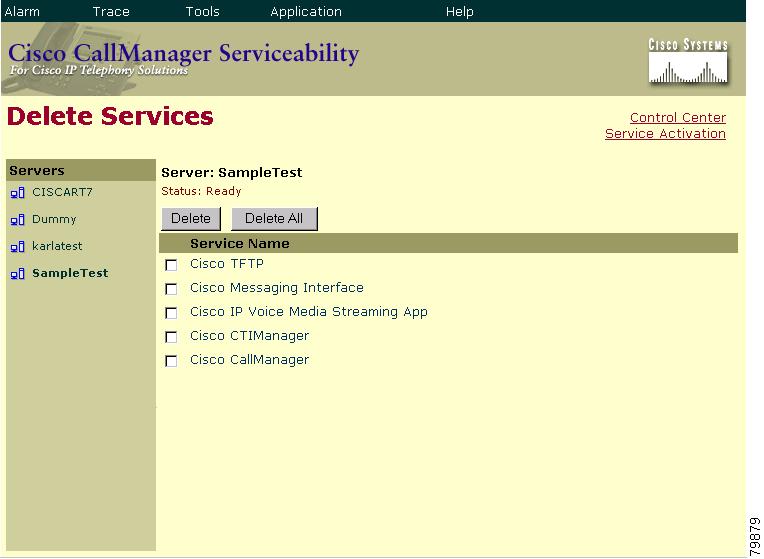Click the server icon beside SampleTest
This screenshot has width=764, height=559.
(18, 274)
